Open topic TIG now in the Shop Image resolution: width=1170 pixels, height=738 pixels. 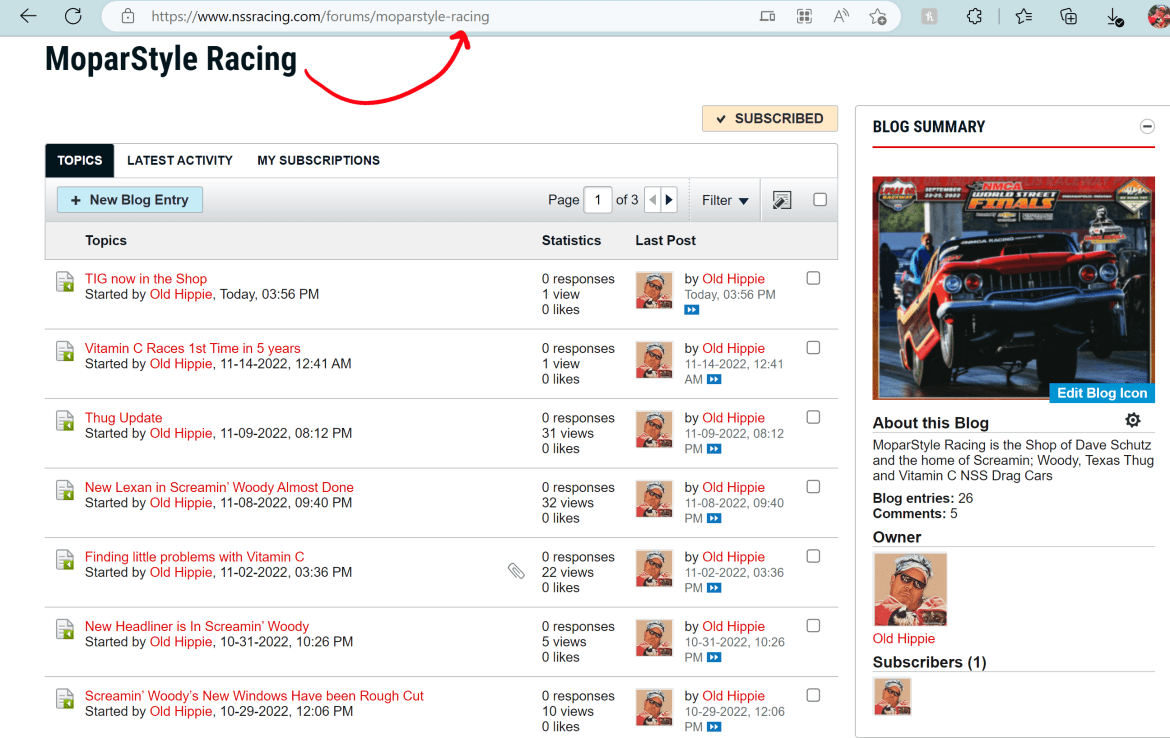(x=146, y=278)
